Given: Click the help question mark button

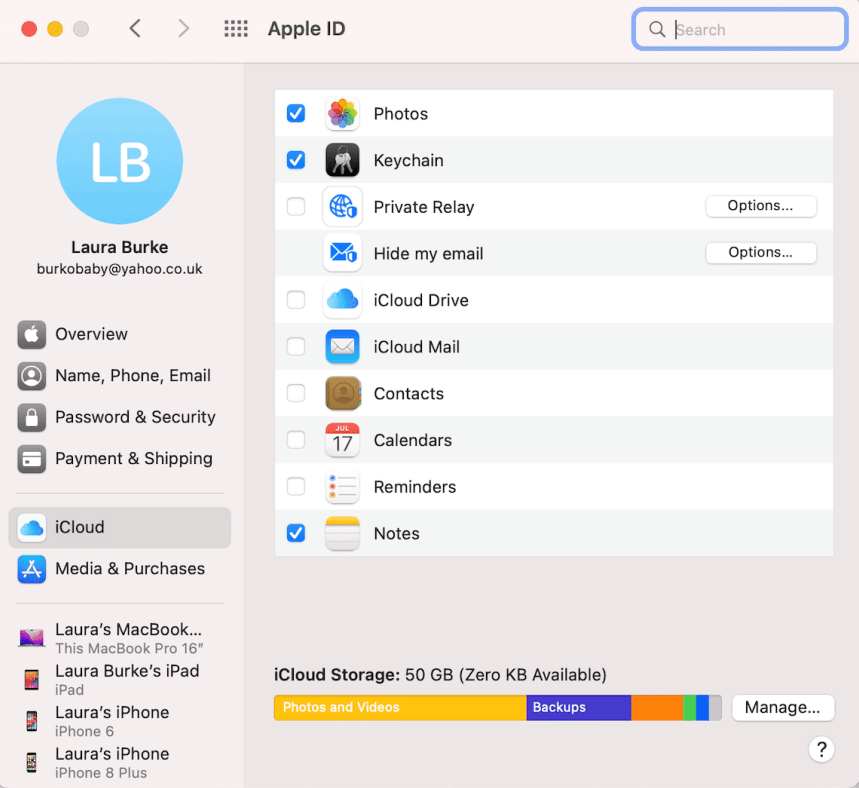Looking at the screenshot, I should click(x=821, y=749).
